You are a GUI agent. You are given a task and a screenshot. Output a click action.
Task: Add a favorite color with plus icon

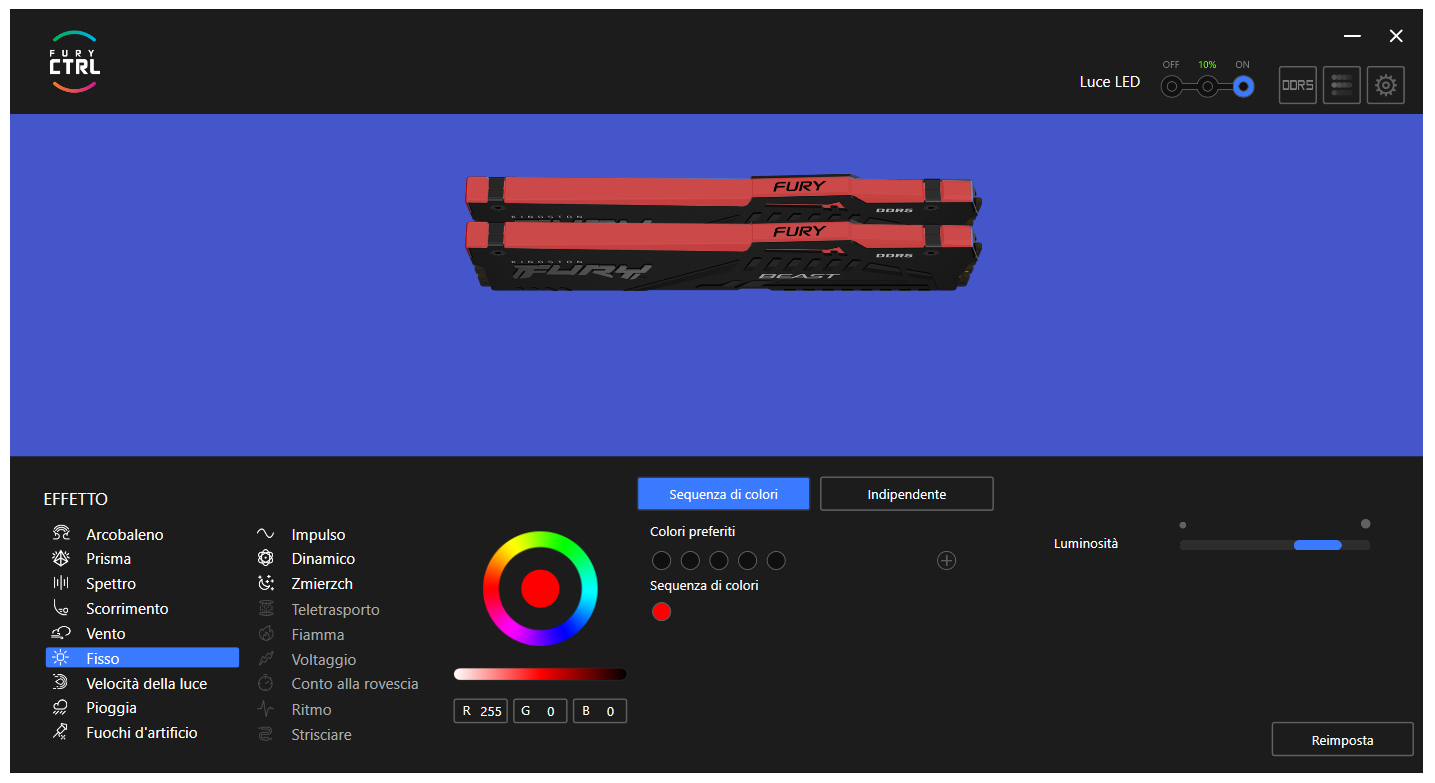(947, 560)
